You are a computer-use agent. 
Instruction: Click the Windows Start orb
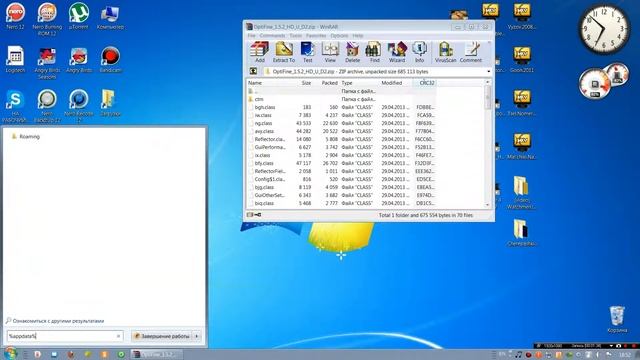(10, 353)
